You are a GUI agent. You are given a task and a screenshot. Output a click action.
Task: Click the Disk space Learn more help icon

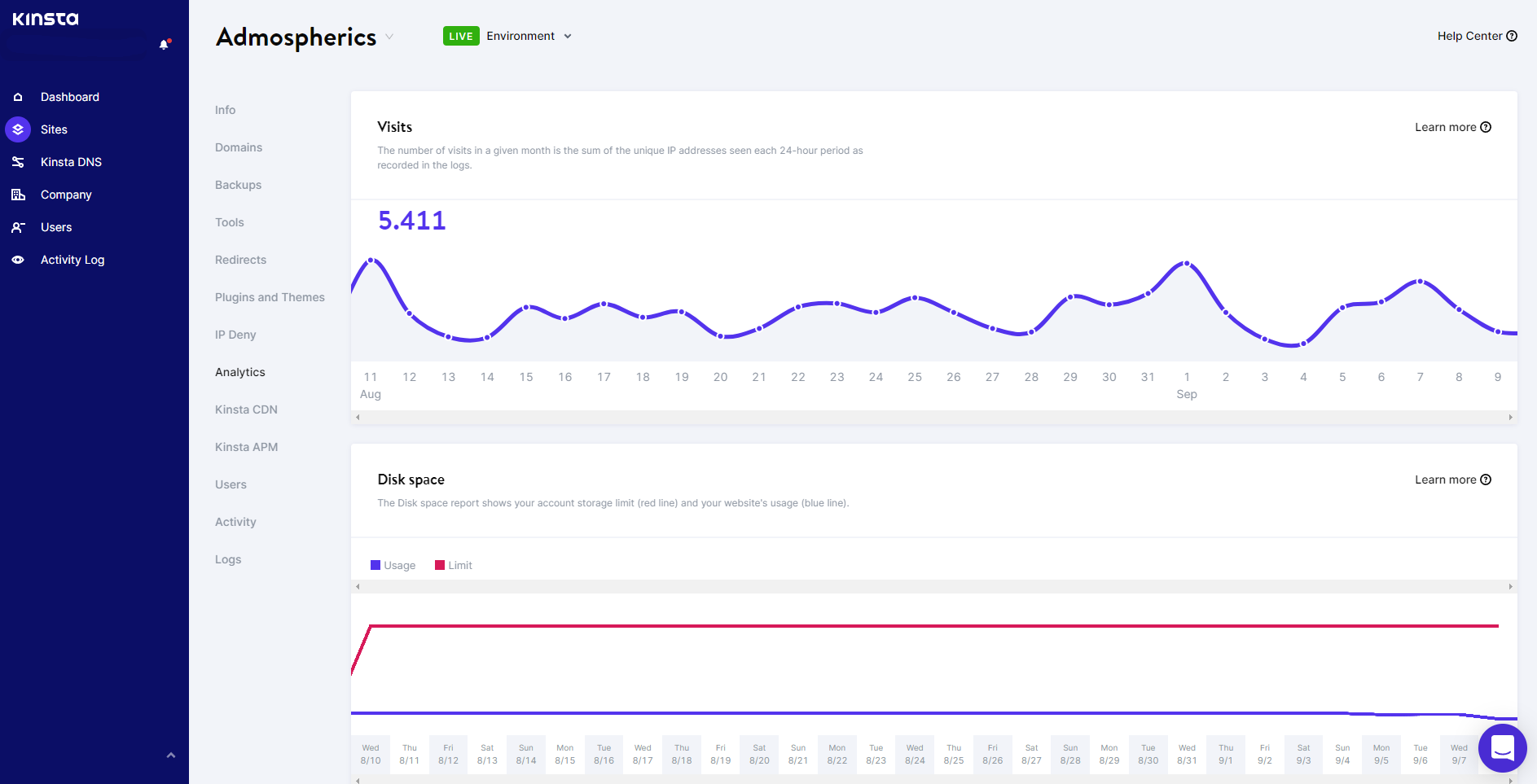pos(1486,480)
